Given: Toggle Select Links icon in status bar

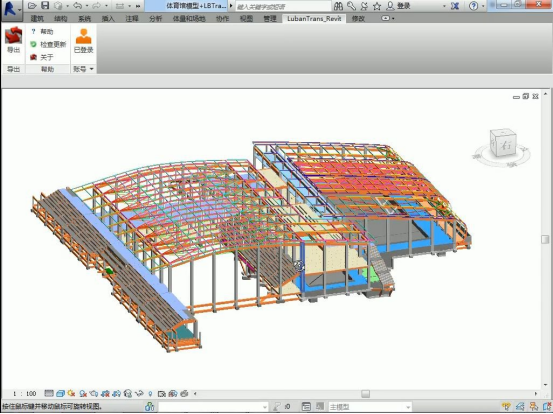Looking at the screenshot, I should pos(506,407).
